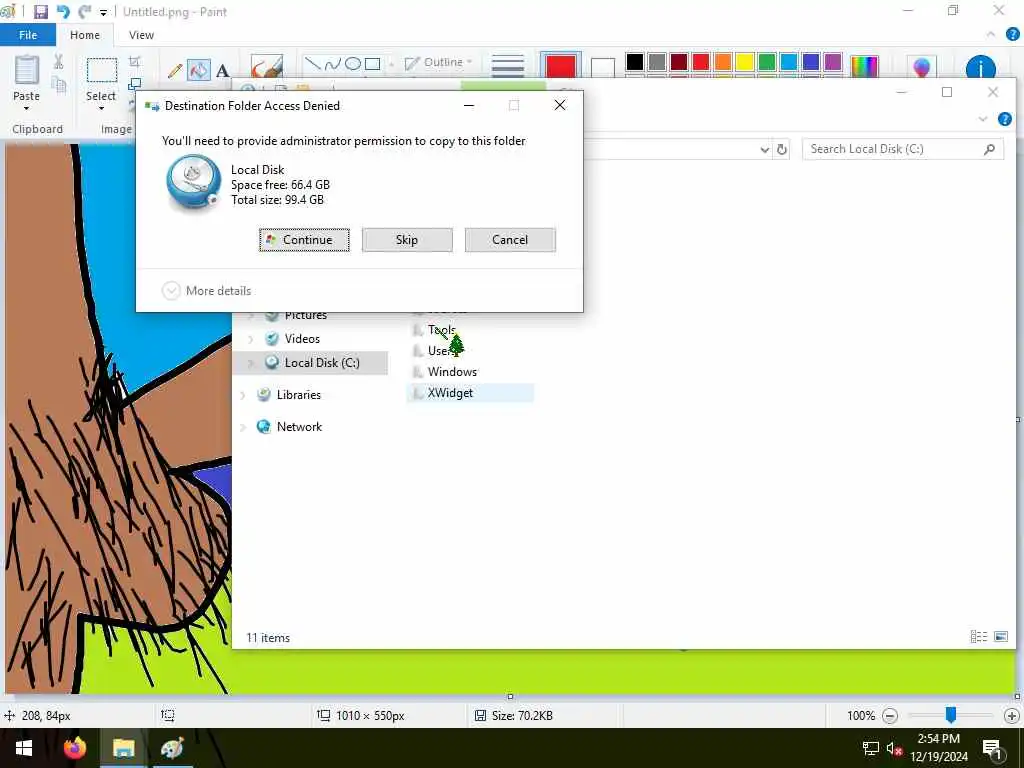Click Continue in Access Denied dialog
Screen dimensions: 1024x768
point(304,240)
